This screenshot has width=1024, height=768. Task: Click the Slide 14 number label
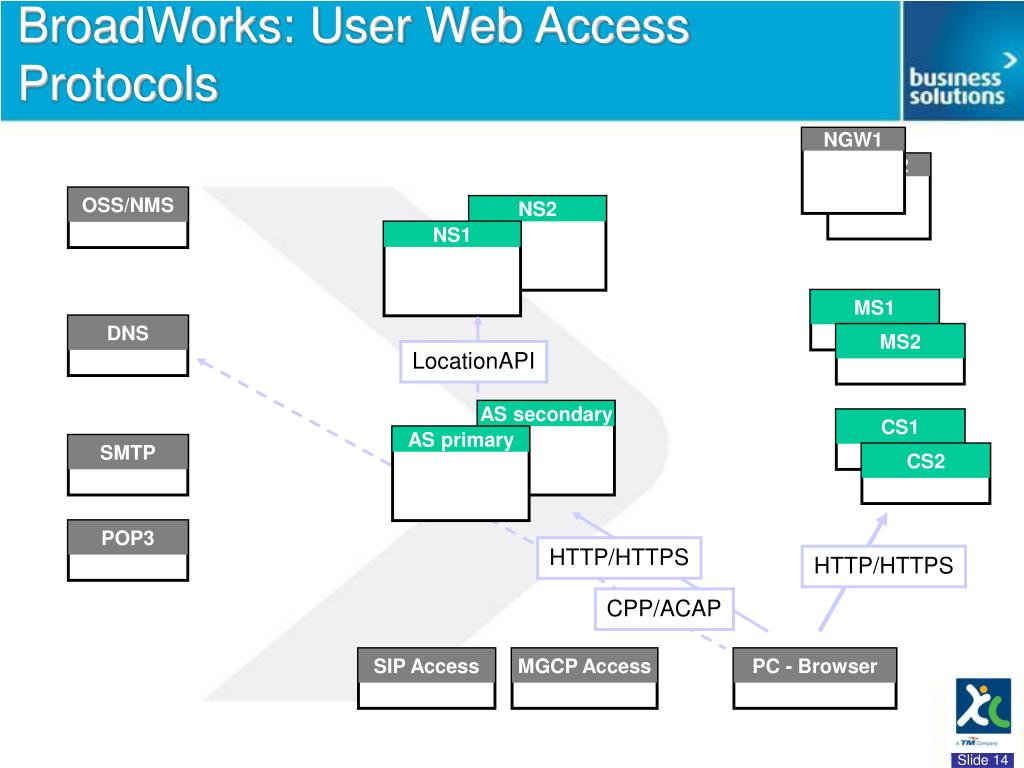(x=984, y=760)
